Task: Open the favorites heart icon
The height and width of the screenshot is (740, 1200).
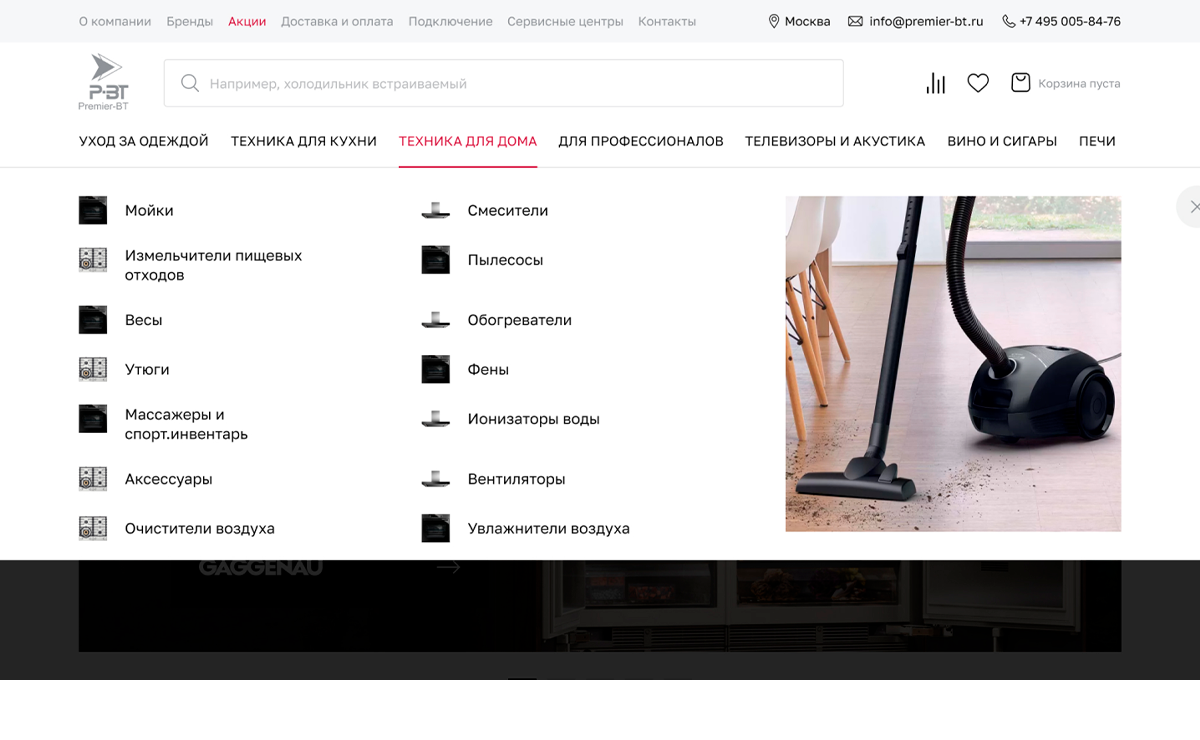Action: (978, 83)
